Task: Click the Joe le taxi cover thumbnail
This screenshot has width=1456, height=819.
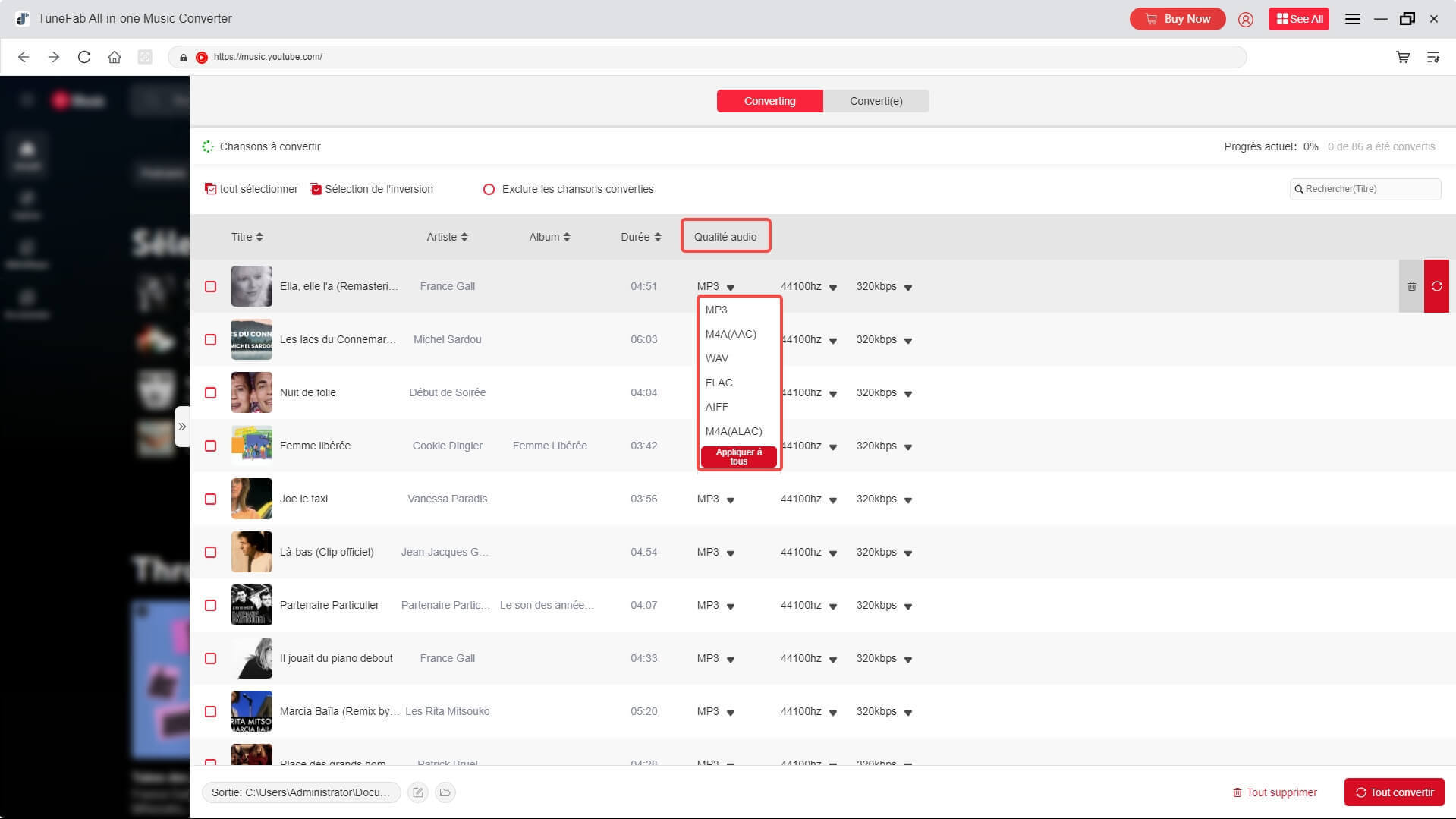Action: click(x=252, y=499)
